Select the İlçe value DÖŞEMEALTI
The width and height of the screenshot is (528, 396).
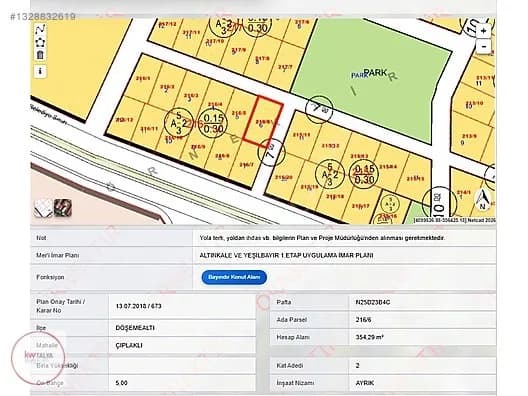[x=135, y=328]
